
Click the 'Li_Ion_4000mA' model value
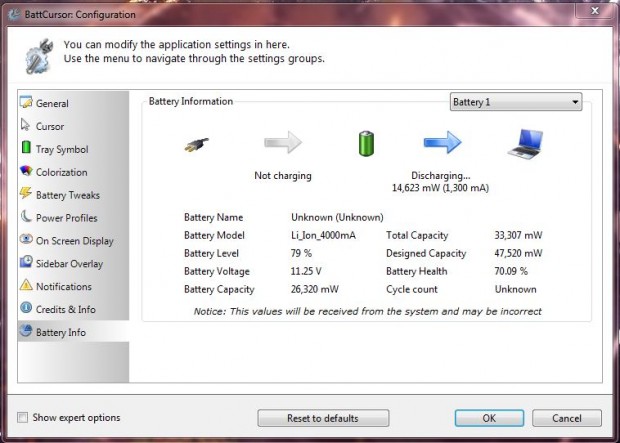click(x=323, y=235)
